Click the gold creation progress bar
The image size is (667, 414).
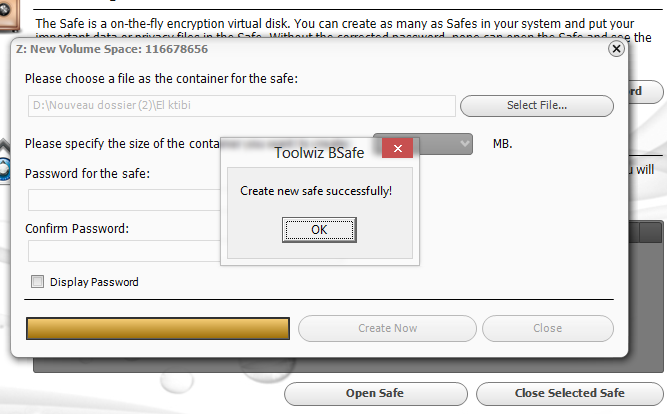click(x=157, y=328)
